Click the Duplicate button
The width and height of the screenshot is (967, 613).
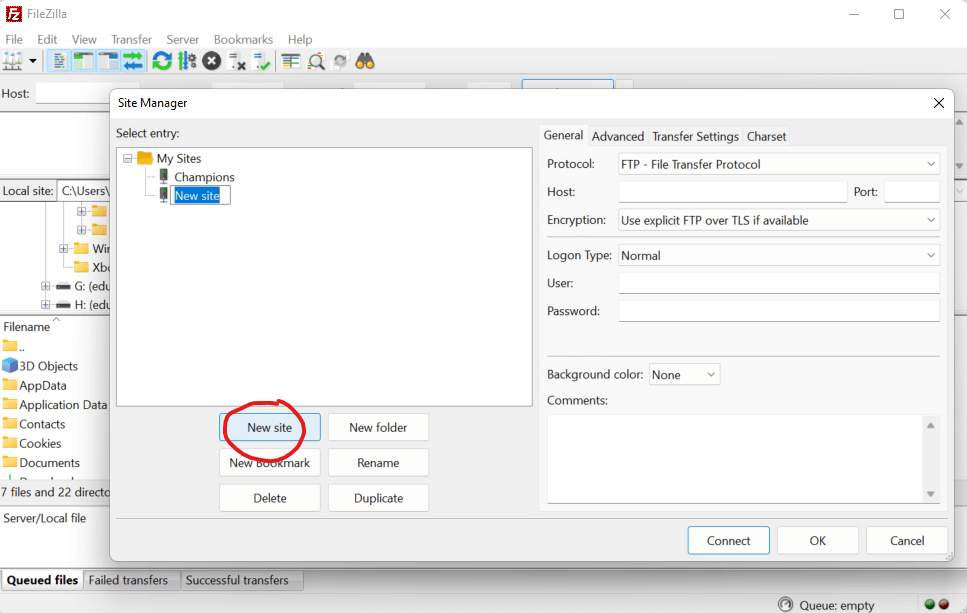[378, 498]
